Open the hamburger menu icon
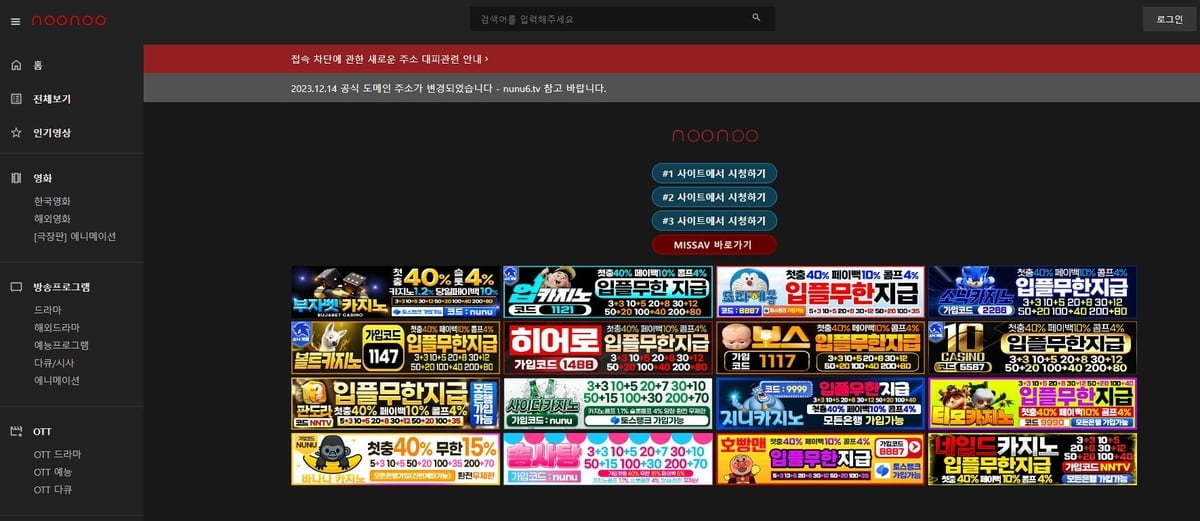The image size is (1200, 521). [15, 20]
